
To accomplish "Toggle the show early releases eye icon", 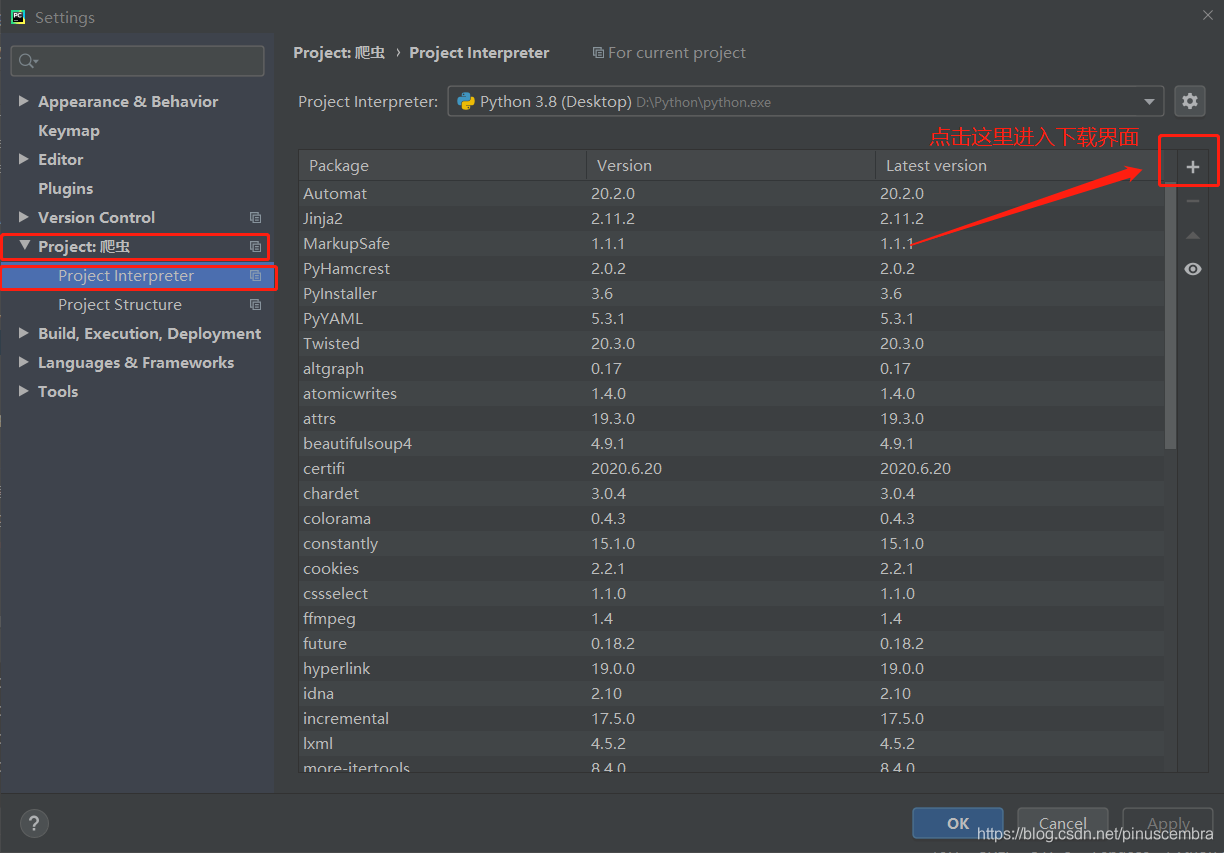I will click(1192, 269).
